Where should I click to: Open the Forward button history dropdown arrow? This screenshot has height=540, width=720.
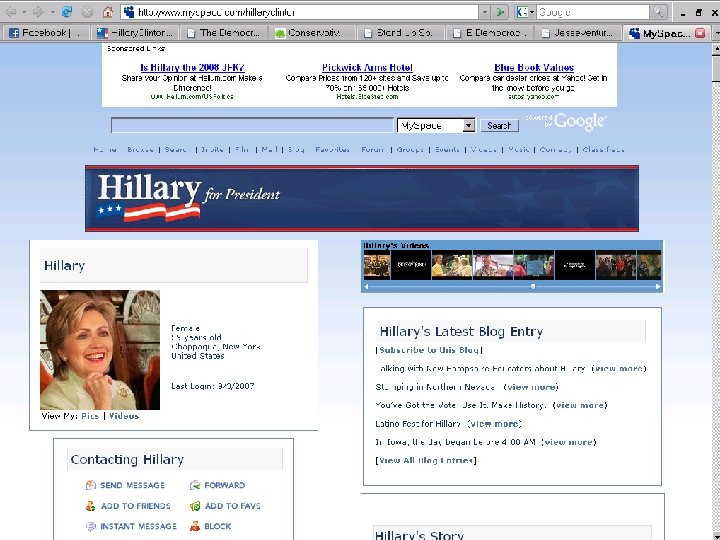pos(52,12)
